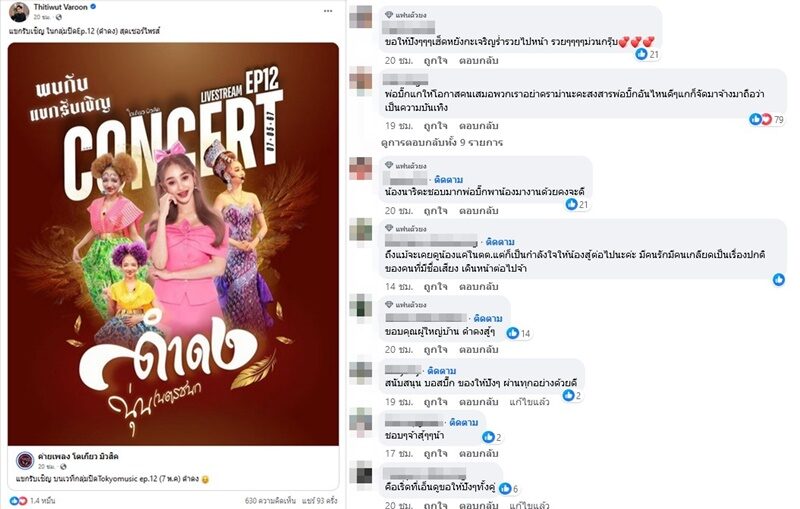Open the Concert EP12 poster image
Screen dimensions: 800x509
coord(173,244)
